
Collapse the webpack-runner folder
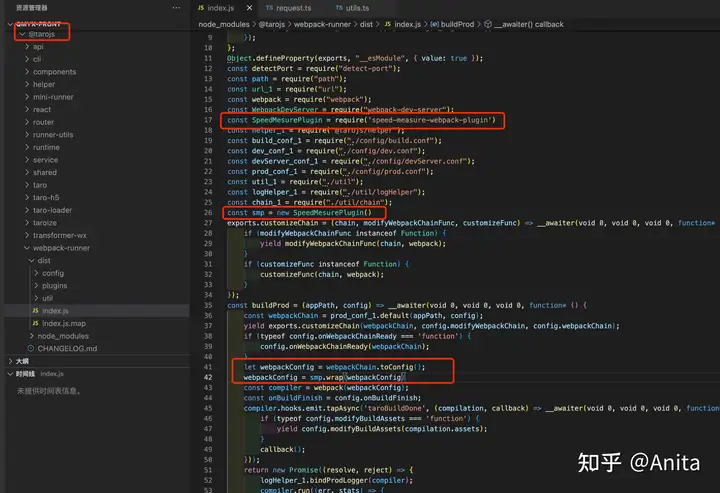click(x=27, y=248)
